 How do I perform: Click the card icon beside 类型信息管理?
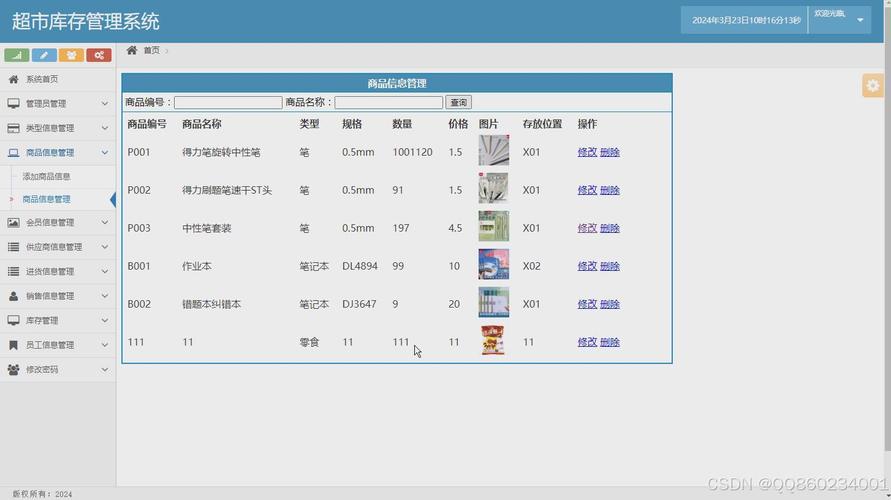tap(14, 128)
